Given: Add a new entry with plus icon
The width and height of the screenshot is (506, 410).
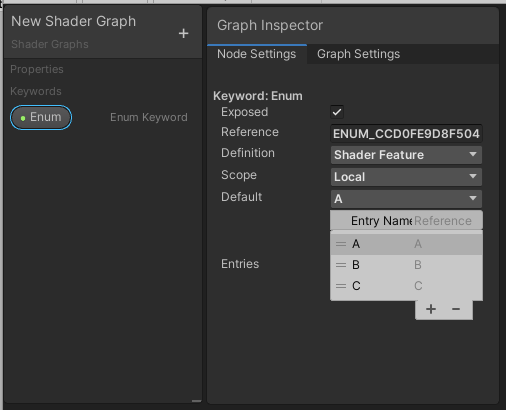Looking at the screenshot, I should 431,309.
